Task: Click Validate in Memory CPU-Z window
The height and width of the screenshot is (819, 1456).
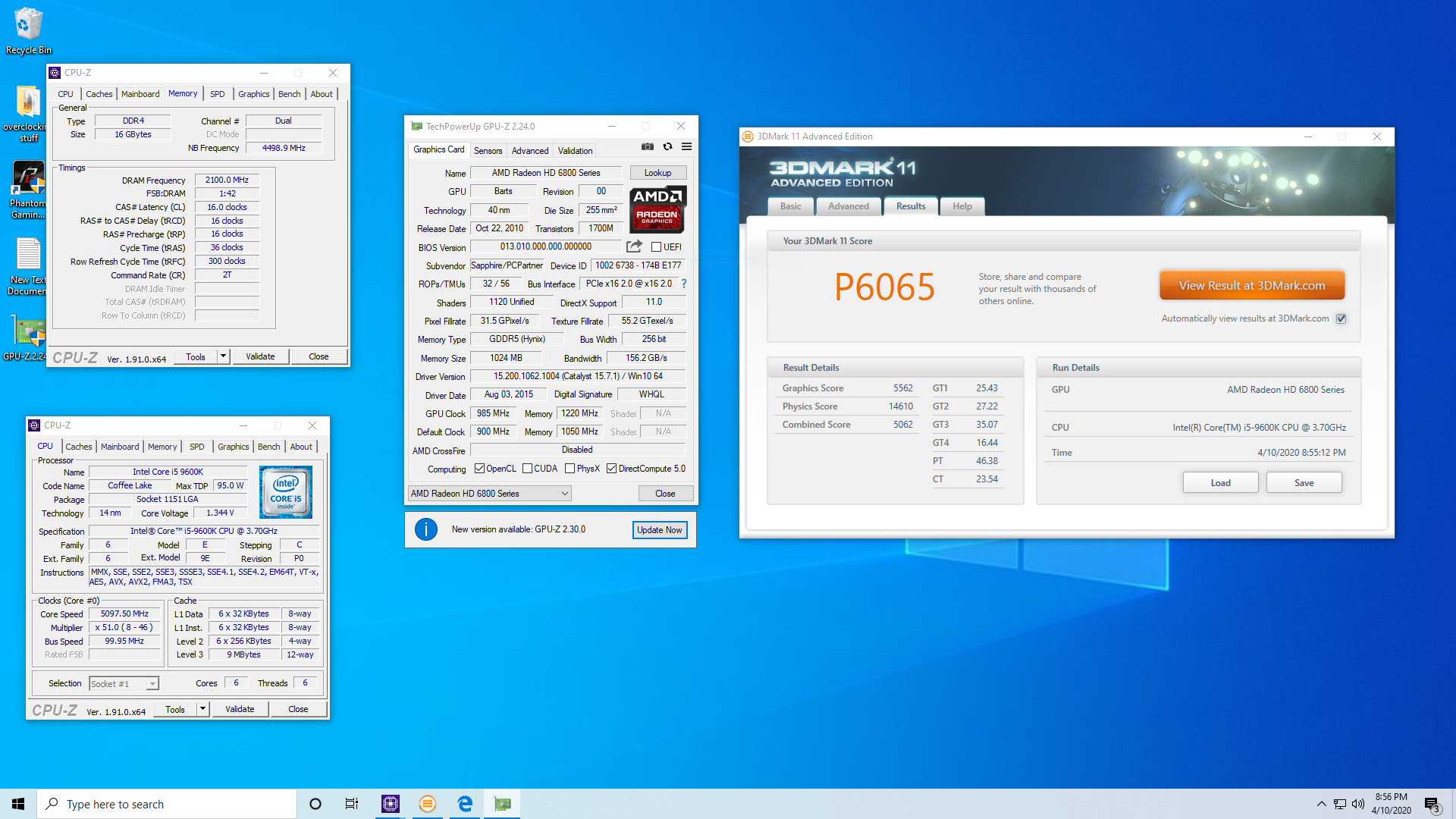Action: pyautogui.click(x=260, y=356)
